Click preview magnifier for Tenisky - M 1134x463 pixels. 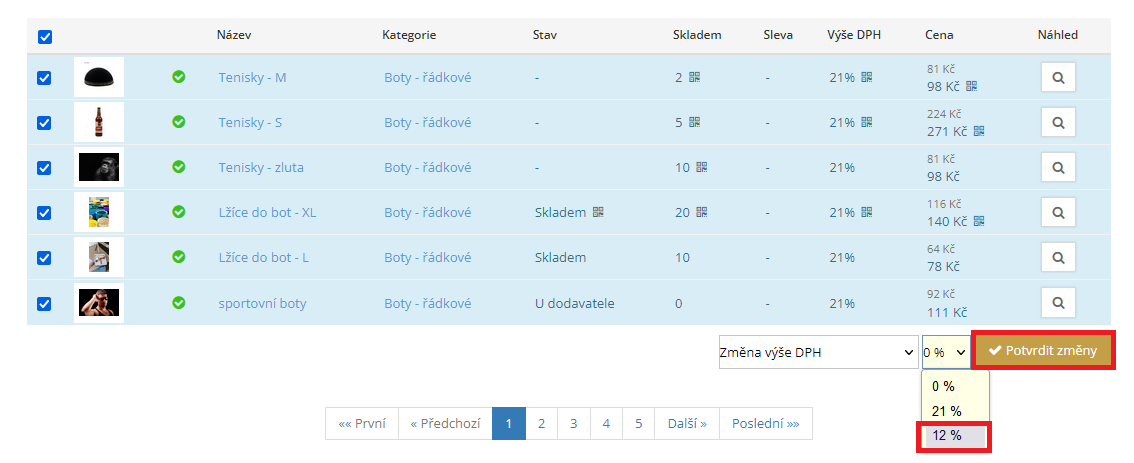point(1058,77)
